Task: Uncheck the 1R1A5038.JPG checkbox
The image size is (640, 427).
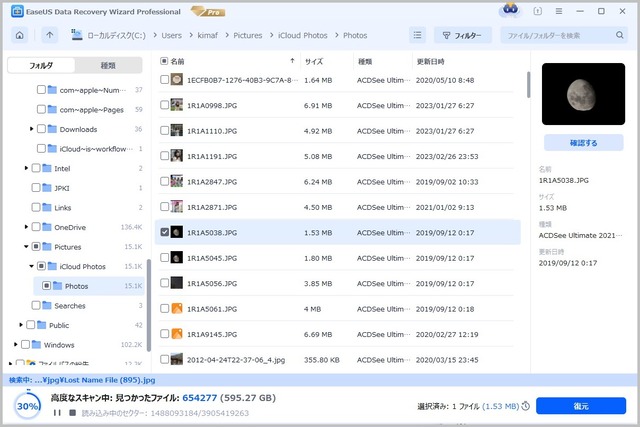Action: (x=164, y=232)
